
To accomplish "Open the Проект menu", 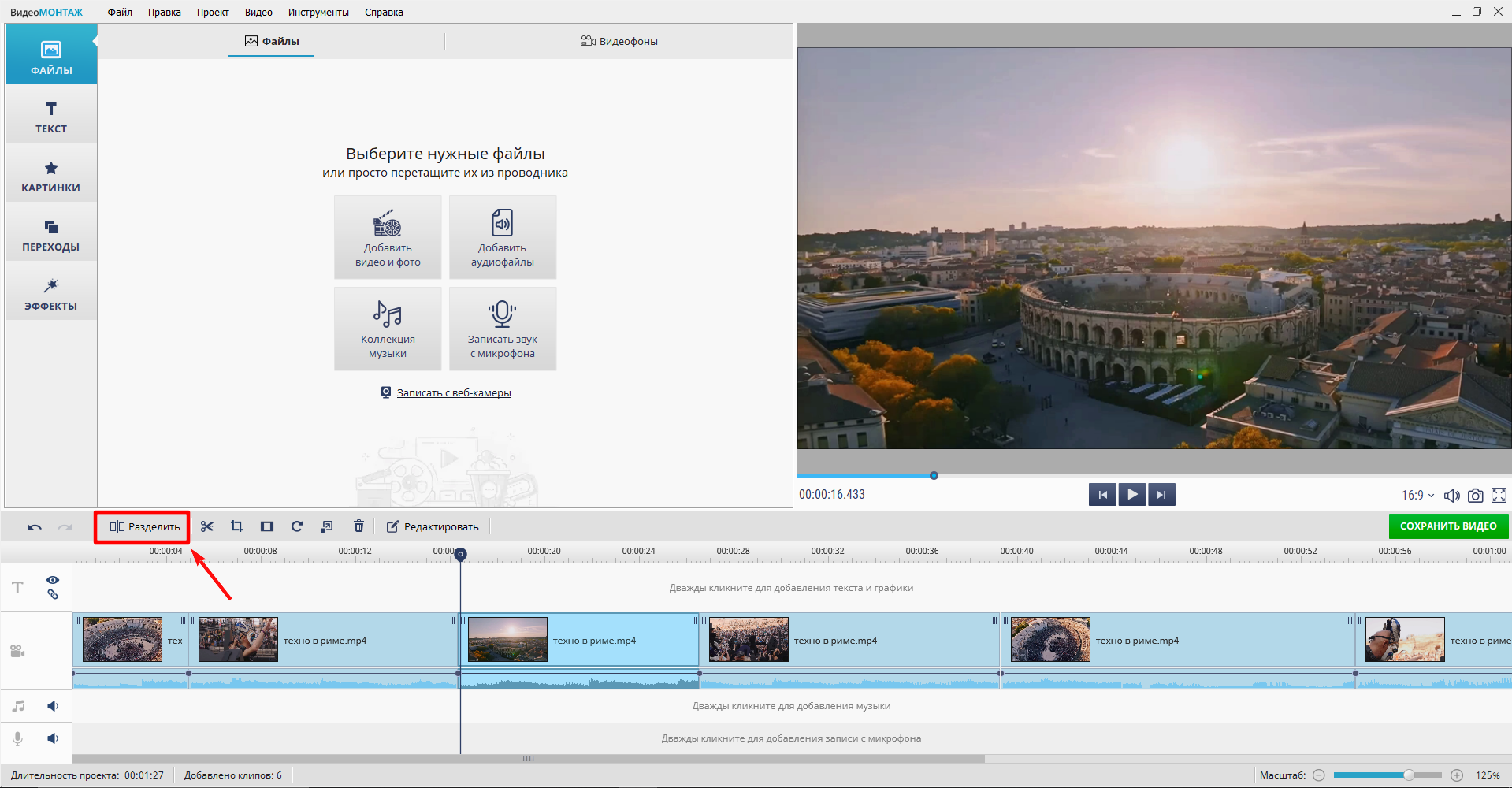I will [x=213, y=13].
